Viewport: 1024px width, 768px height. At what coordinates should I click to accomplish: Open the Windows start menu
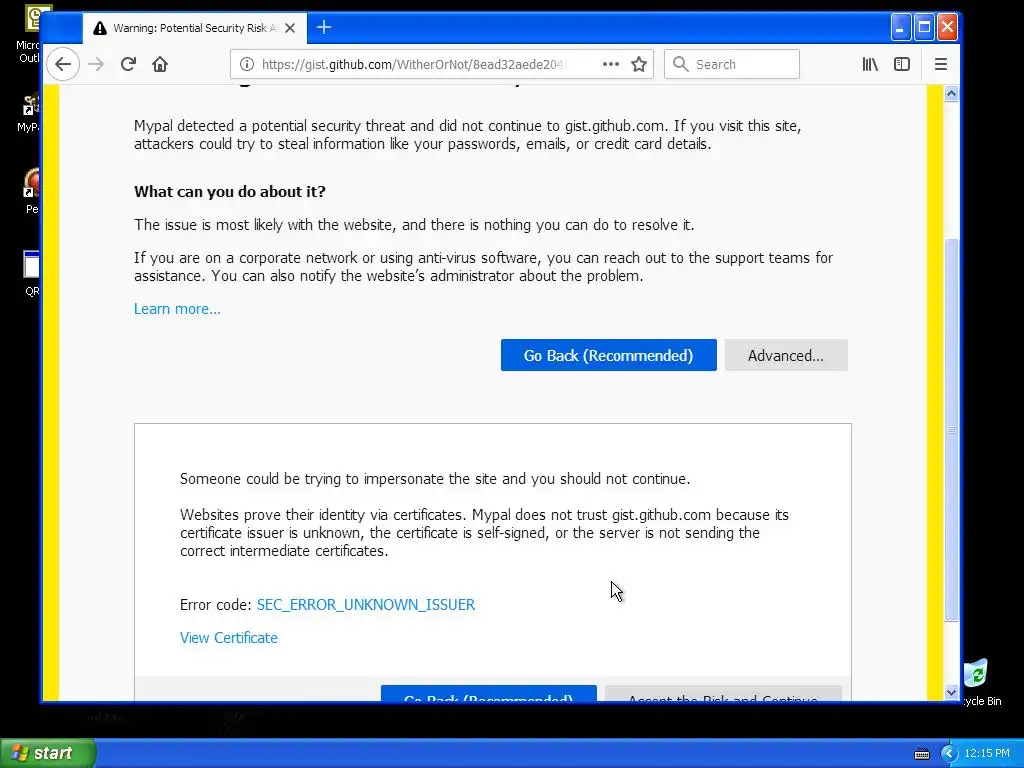tap(48, 753)
